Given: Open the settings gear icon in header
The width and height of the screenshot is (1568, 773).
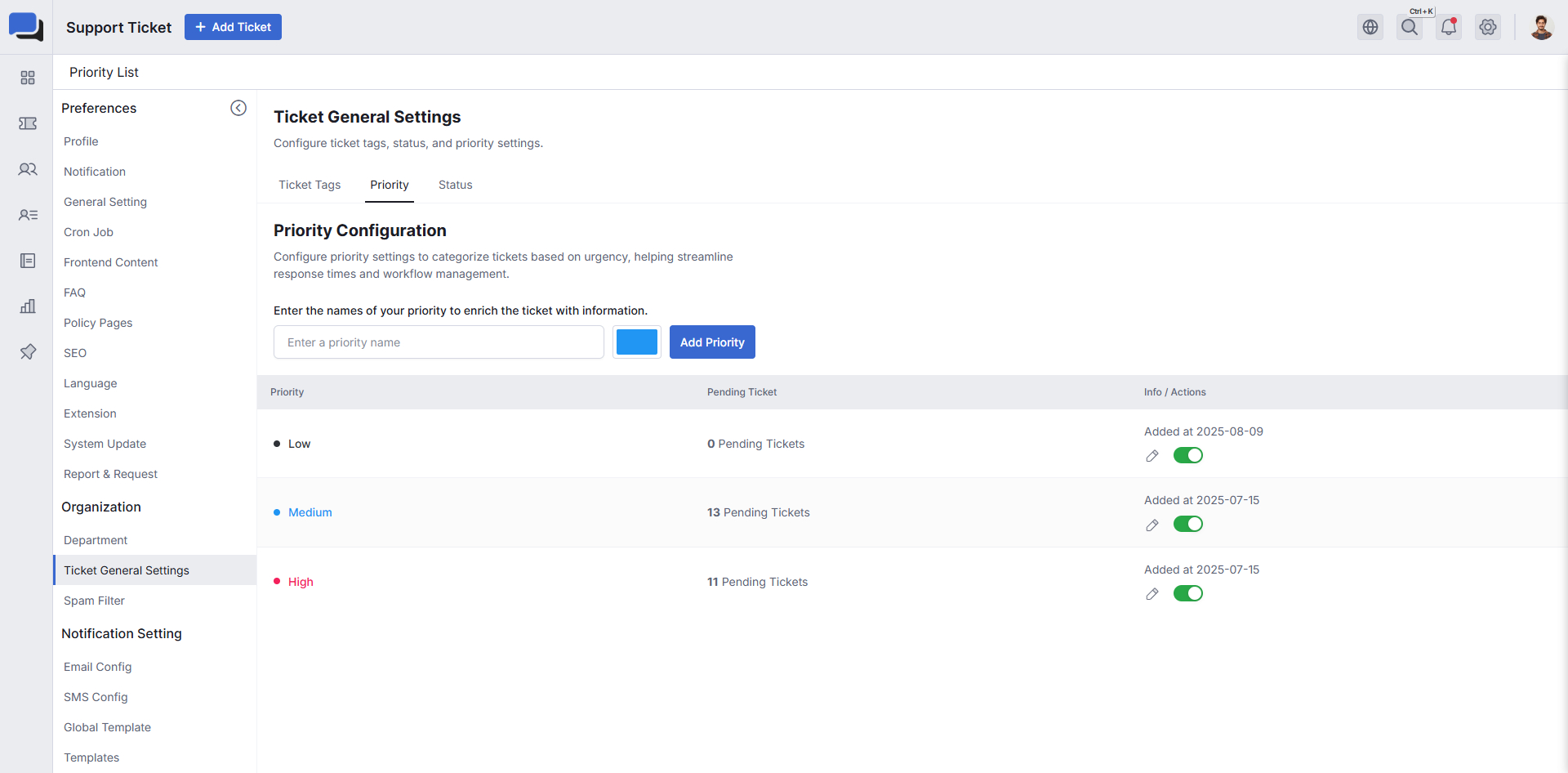Looking at the screenshot, I should [x=1488, y=27].
